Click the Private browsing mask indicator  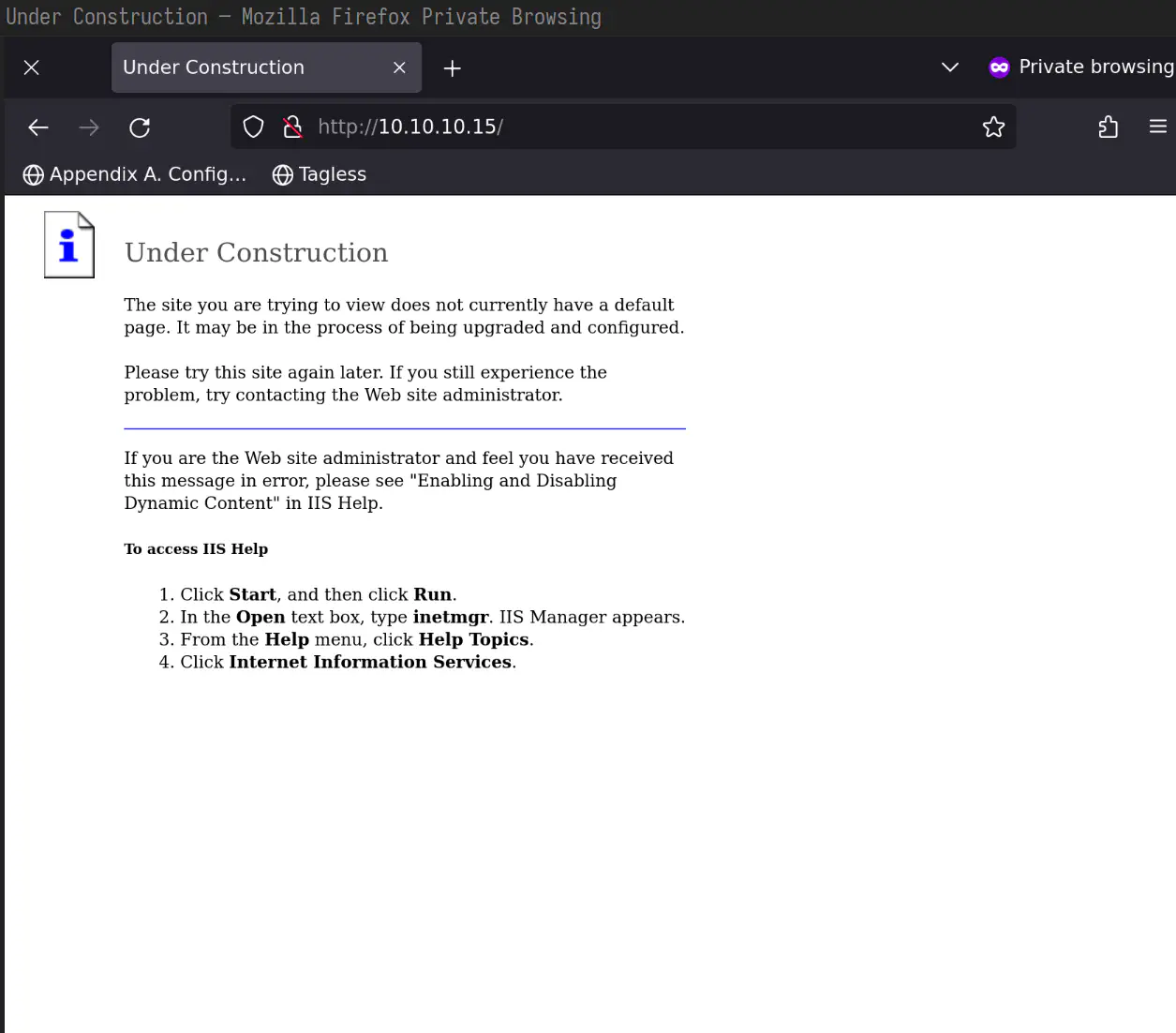coord(999,67)
